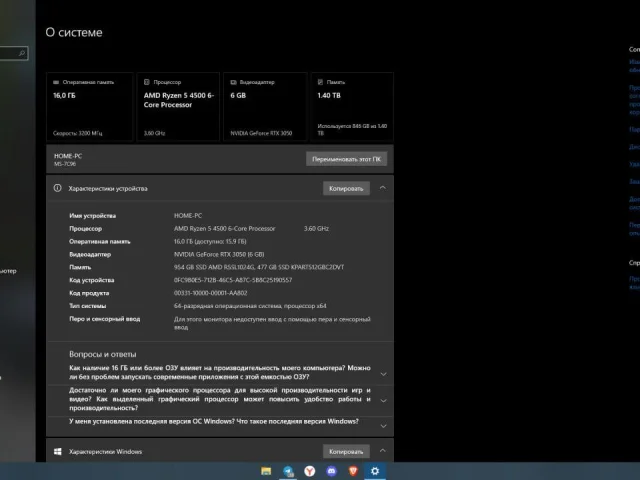
Task: Click the search magnifier icon in sidebar
Action: 22,53
